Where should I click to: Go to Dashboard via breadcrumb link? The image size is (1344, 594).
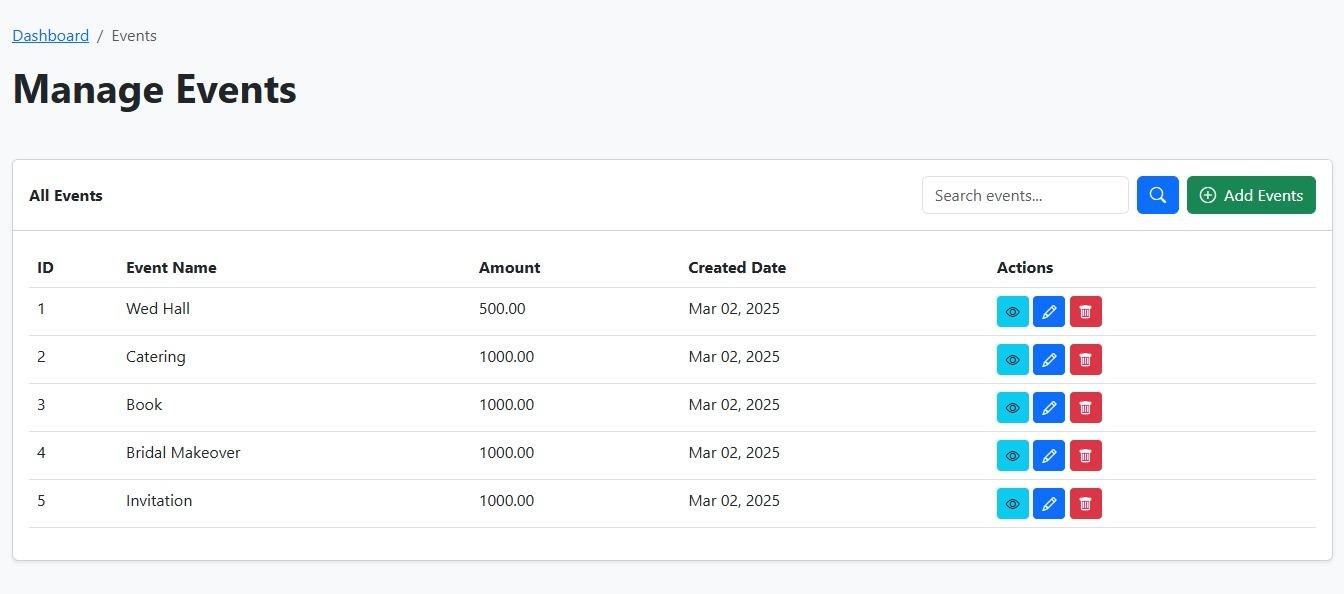pos(50,36)
